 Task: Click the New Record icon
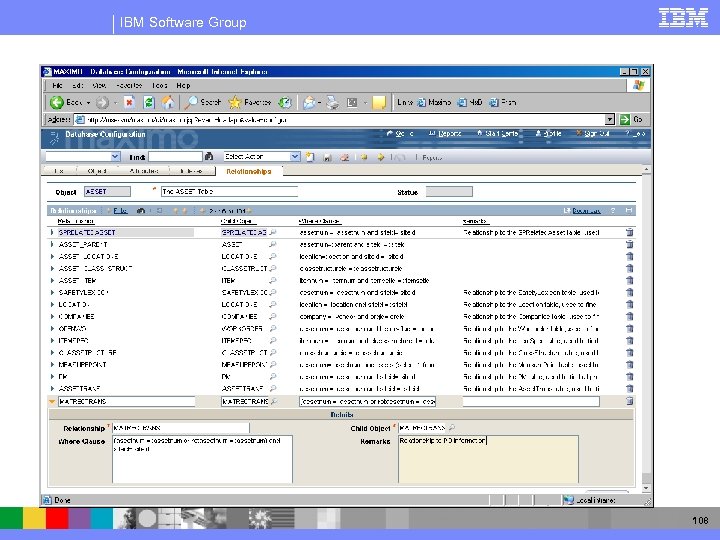coord(310,157)
